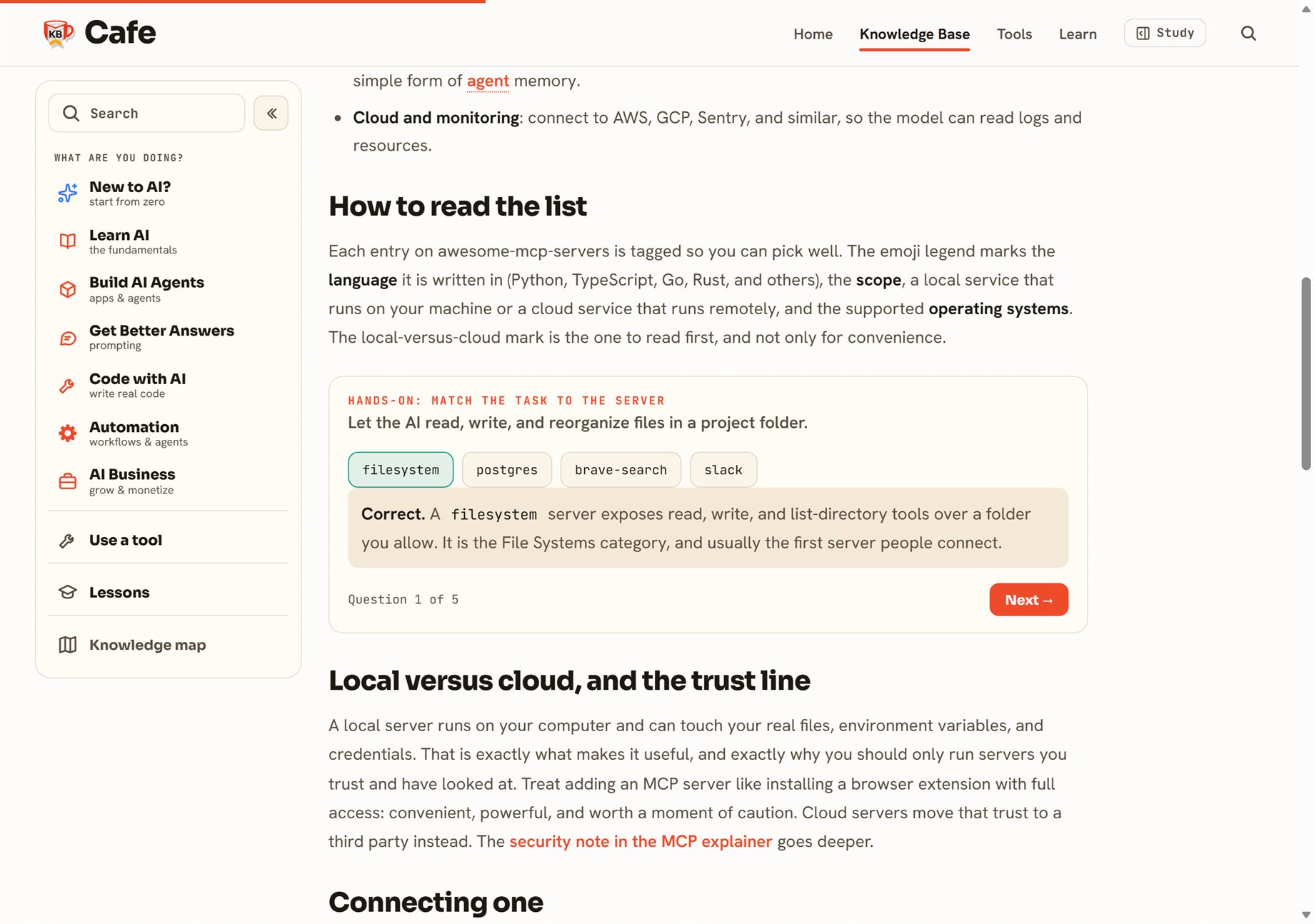Open AI Business grow & monetize section
This screenshot has width=1314, height=924.
point(169,481)
